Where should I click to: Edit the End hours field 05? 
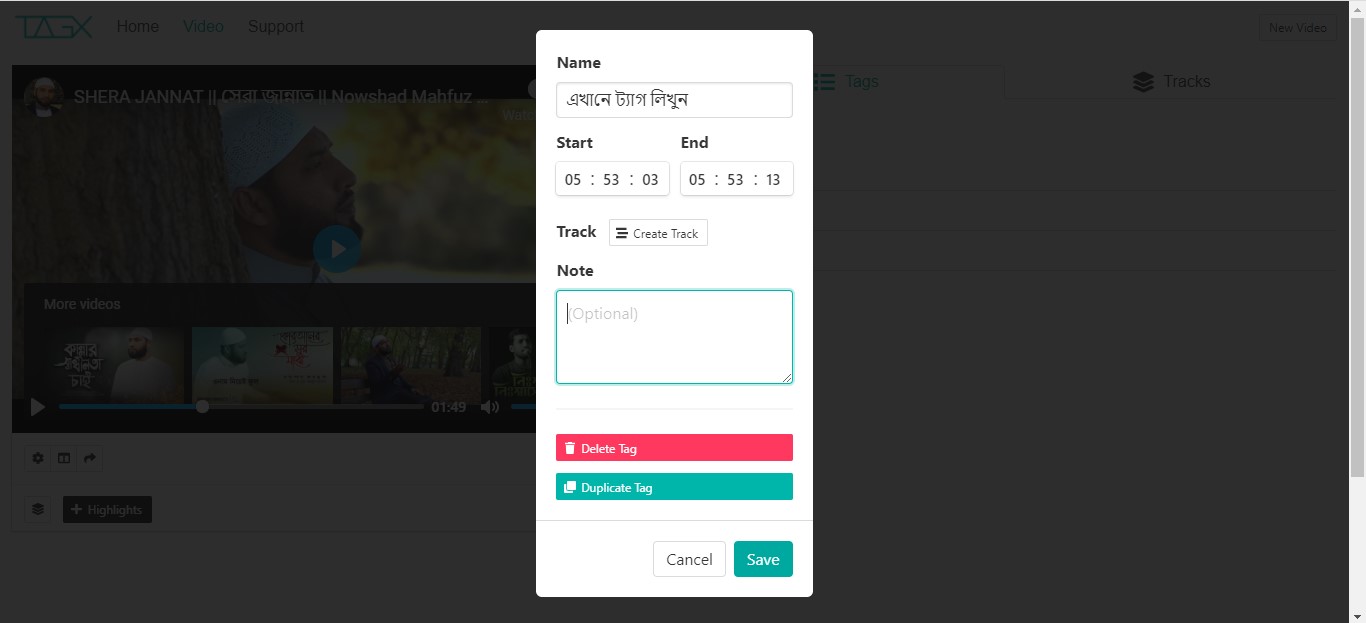point(697,180)
